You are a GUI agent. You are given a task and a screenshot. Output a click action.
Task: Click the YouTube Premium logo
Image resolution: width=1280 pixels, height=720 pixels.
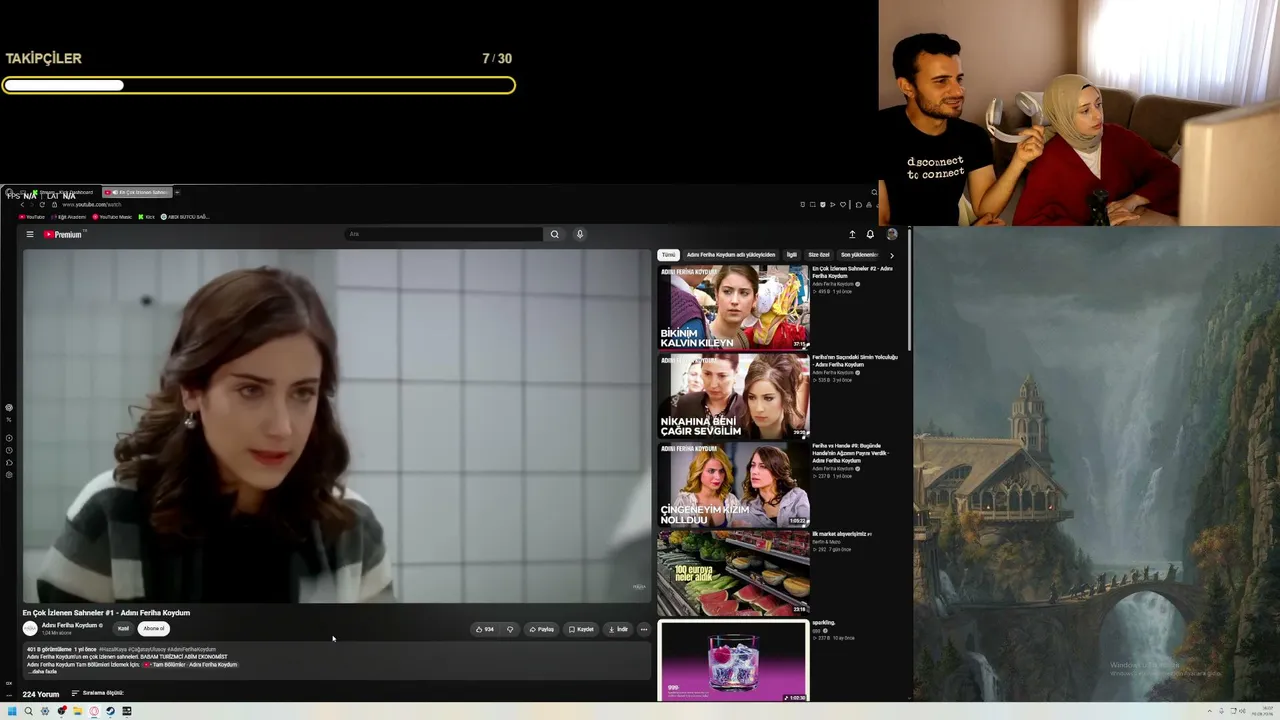[x=63, y=234]
